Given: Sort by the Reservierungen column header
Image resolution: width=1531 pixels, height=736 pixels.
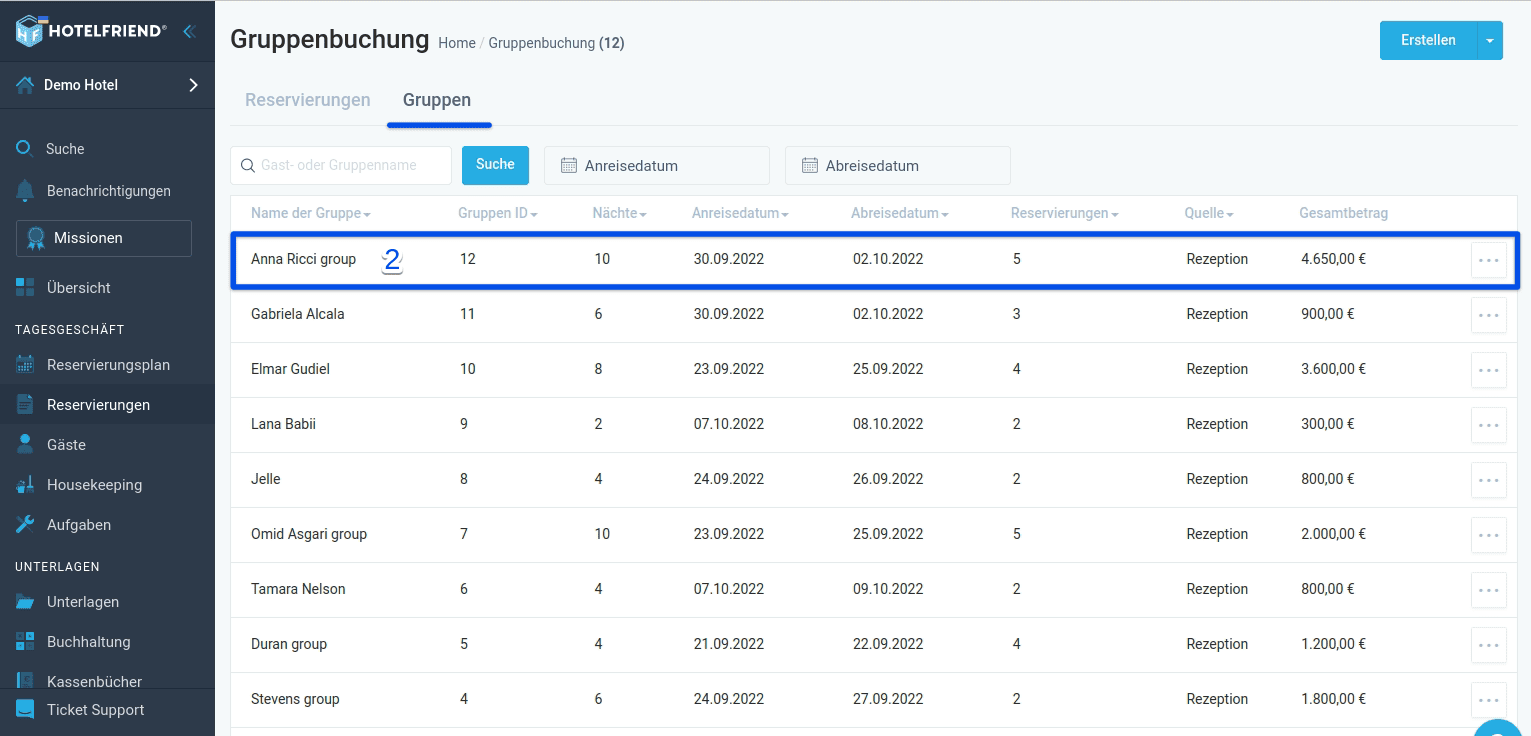Looking at the screenshot, I should tap(1064, 213).
